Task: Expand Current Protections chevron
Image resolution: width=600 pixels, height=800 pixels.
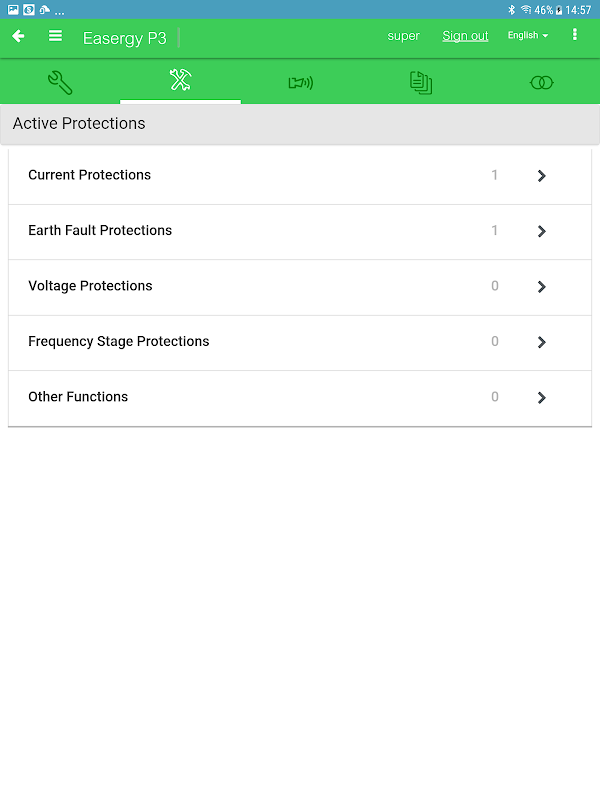Action: tap(541, 176)
